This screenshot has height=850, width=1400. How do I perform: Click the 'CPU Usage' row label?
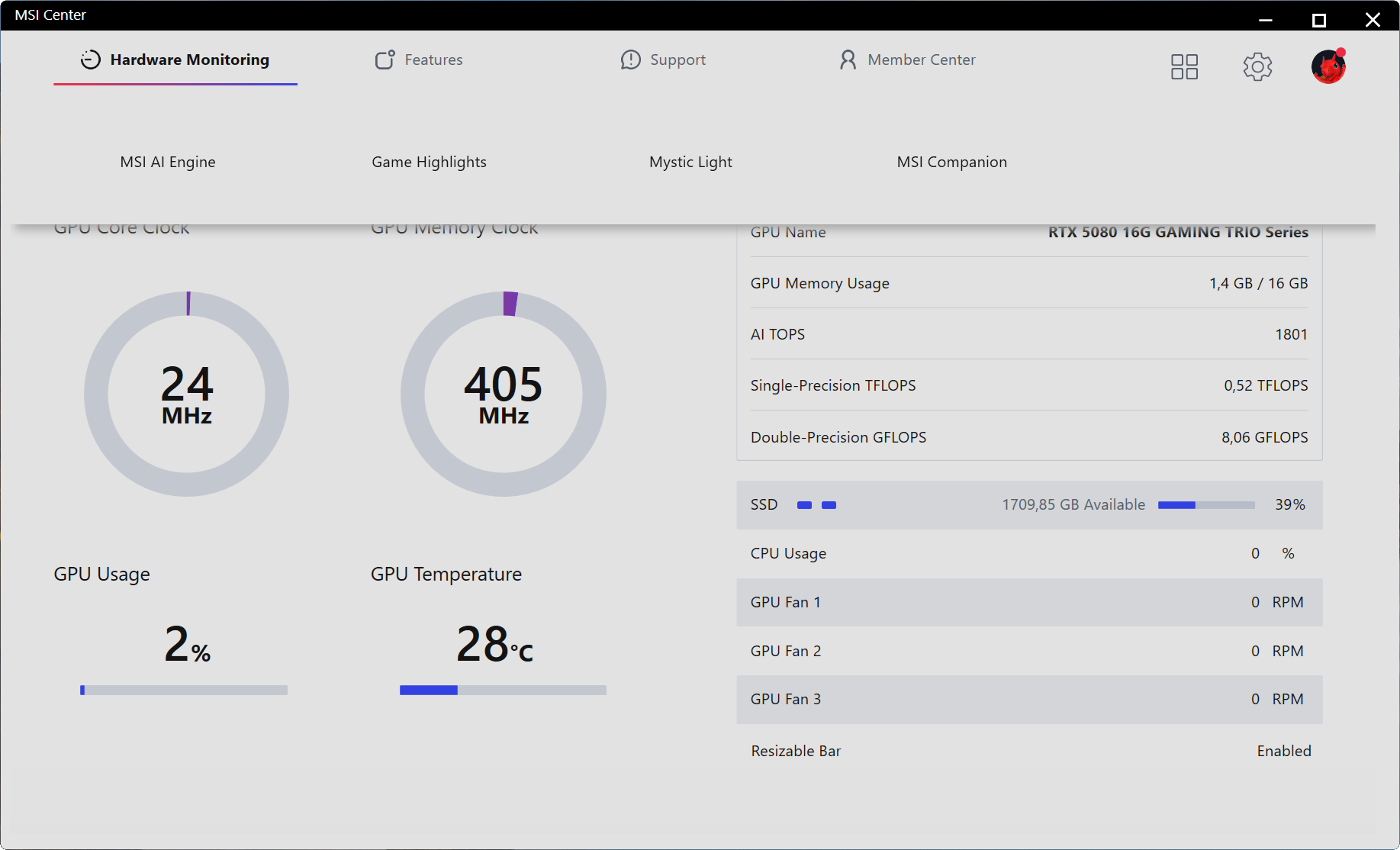click(x=788, y=553)
